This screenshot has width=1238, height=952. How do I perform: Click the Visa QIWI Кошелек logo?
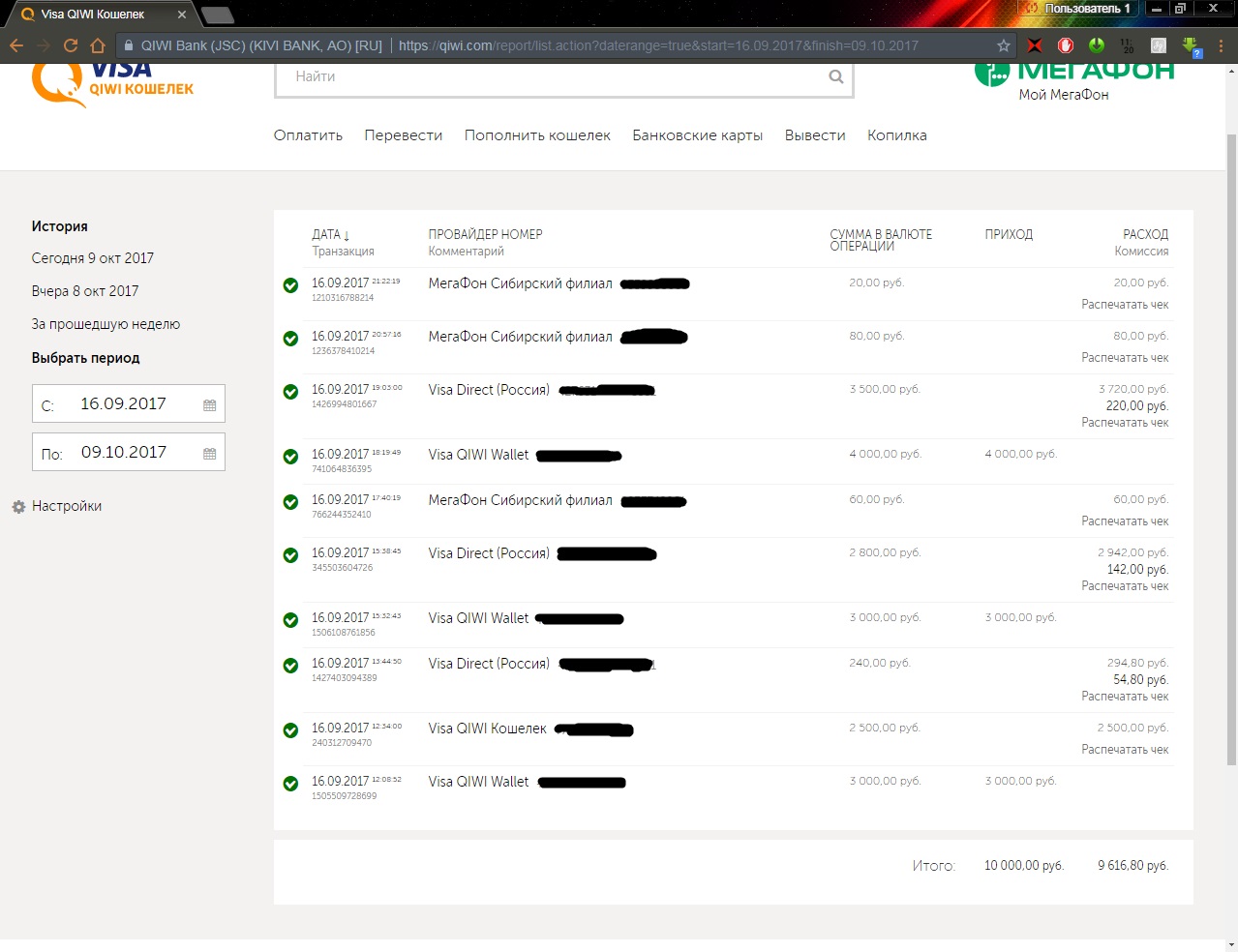(112, 83)
